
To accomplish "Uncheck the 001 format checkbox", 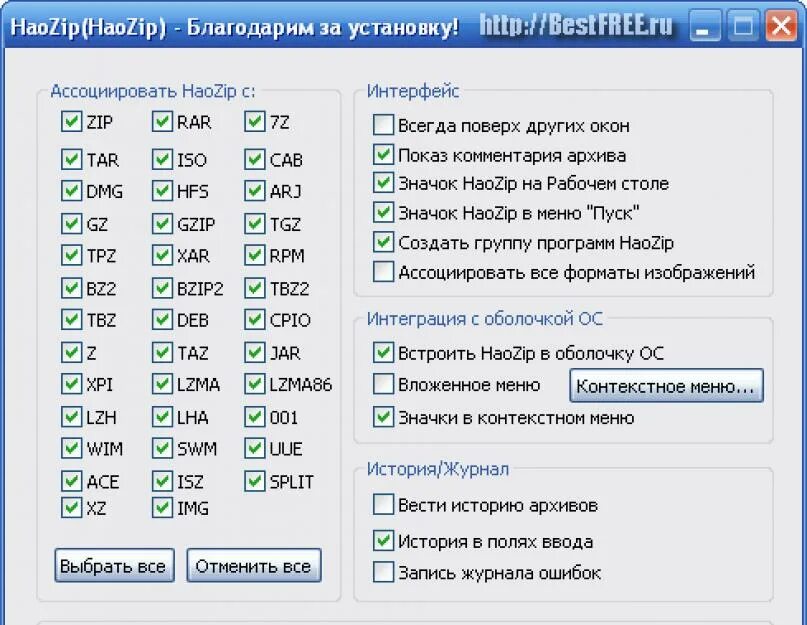I will pos(255,417).
